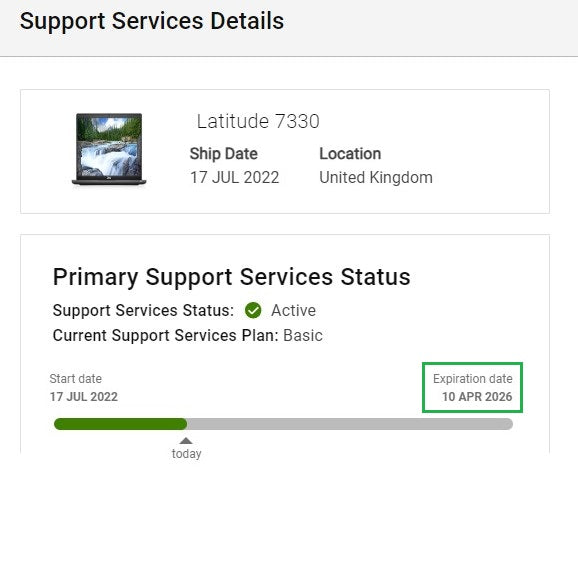Click the today triangle marker below progress bar
The height and width of the screenshot is (584, 578).
[x=186, y=441]
